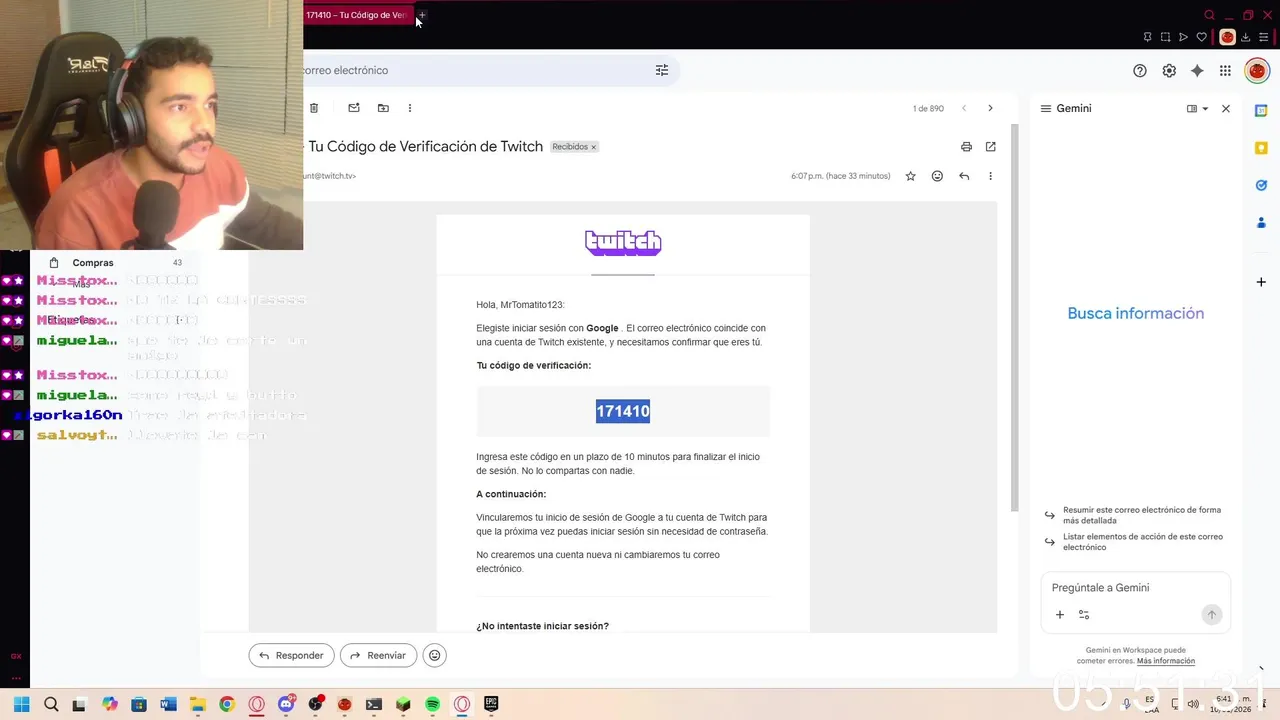Add attachment plus icon in Gemini prompt
Viewport: 1280px width, 720px height.
(x=1060, y=615)
